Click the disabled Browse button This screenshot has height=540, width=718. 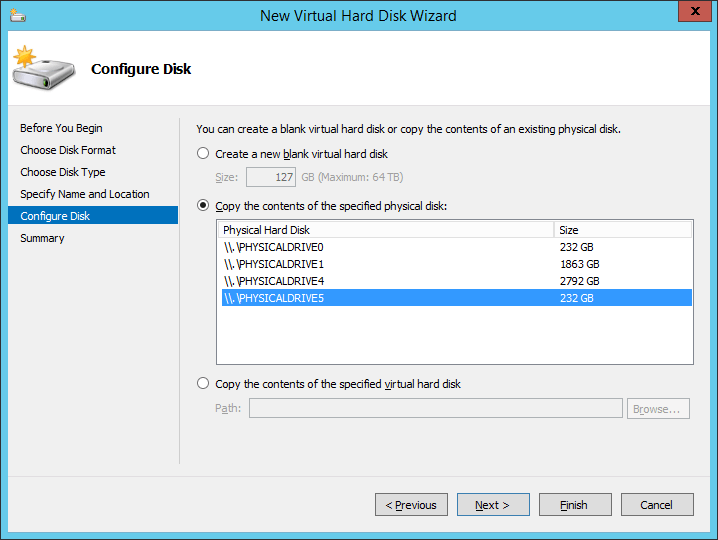pos(658,409)
